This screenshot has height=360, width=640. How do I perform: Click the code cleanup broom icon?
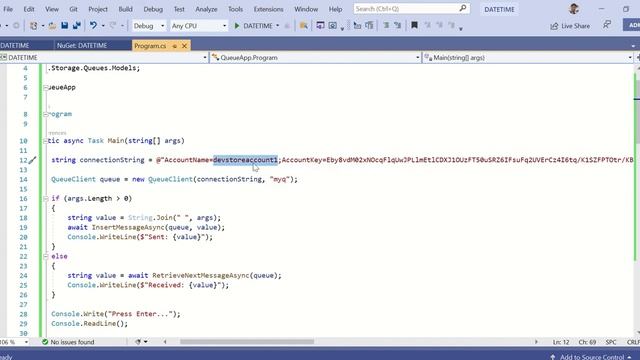coord(138,342)
